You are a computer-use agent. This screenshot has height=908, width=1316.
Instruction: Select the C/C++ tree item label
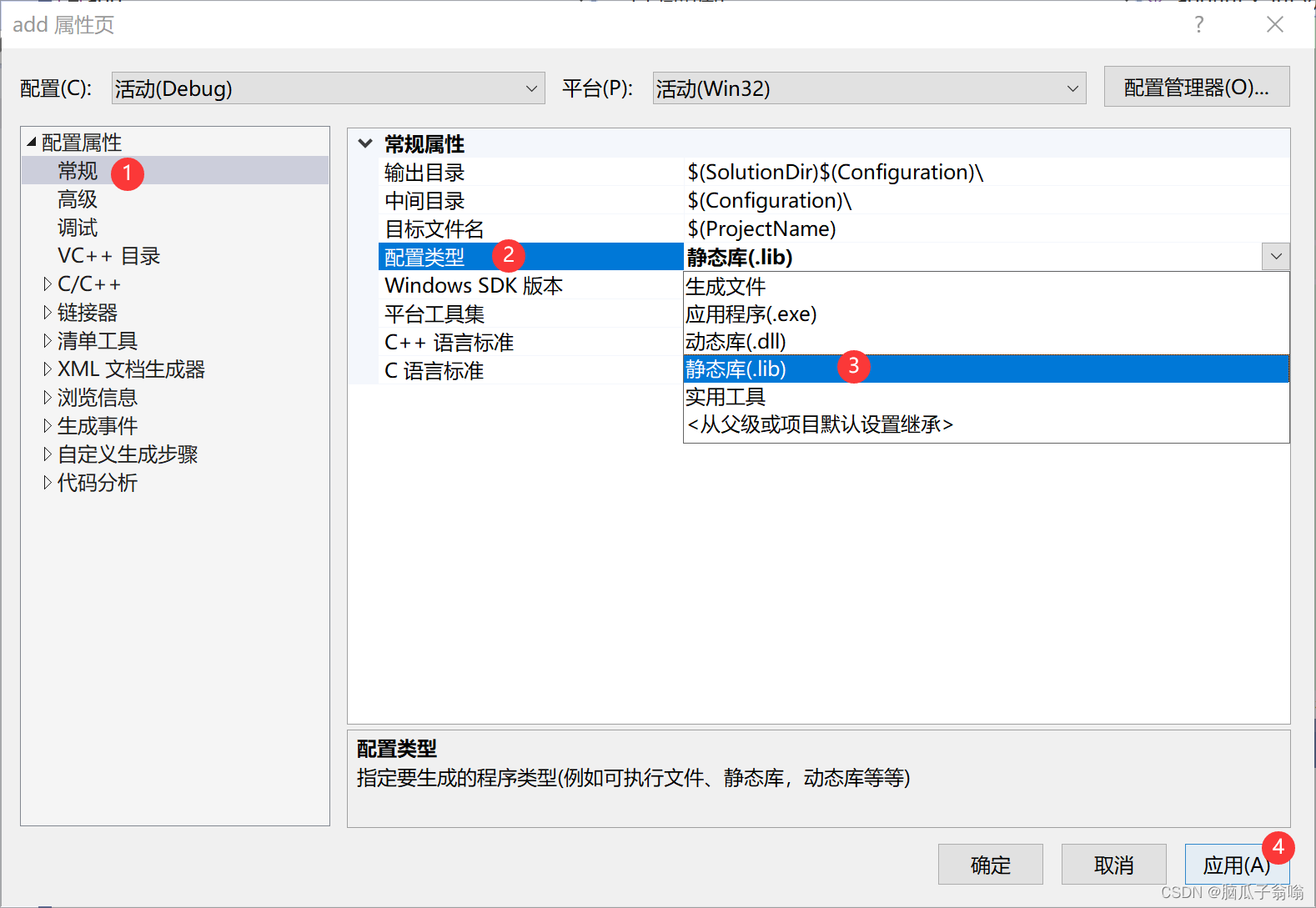[89, 284]
